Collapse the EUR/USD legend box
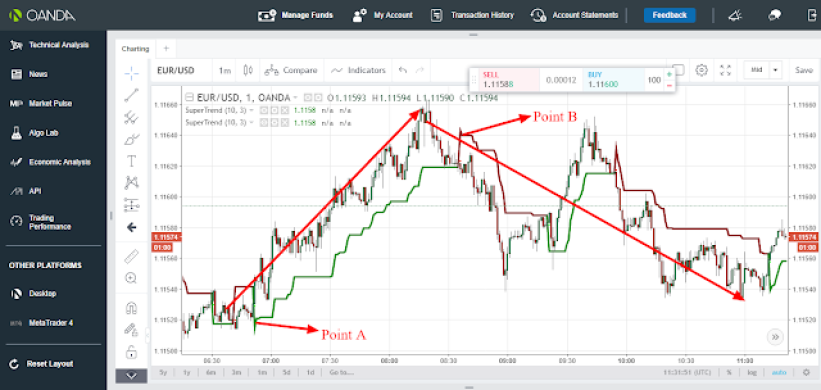 click(x=190, y=97)
